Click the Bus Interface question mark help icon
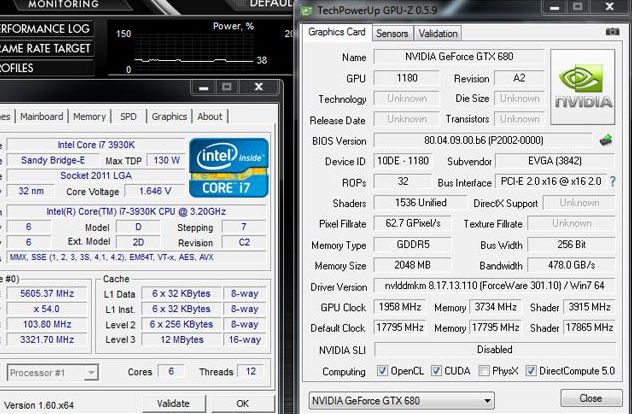Screen dimensions: 632x414 point(613,181)
